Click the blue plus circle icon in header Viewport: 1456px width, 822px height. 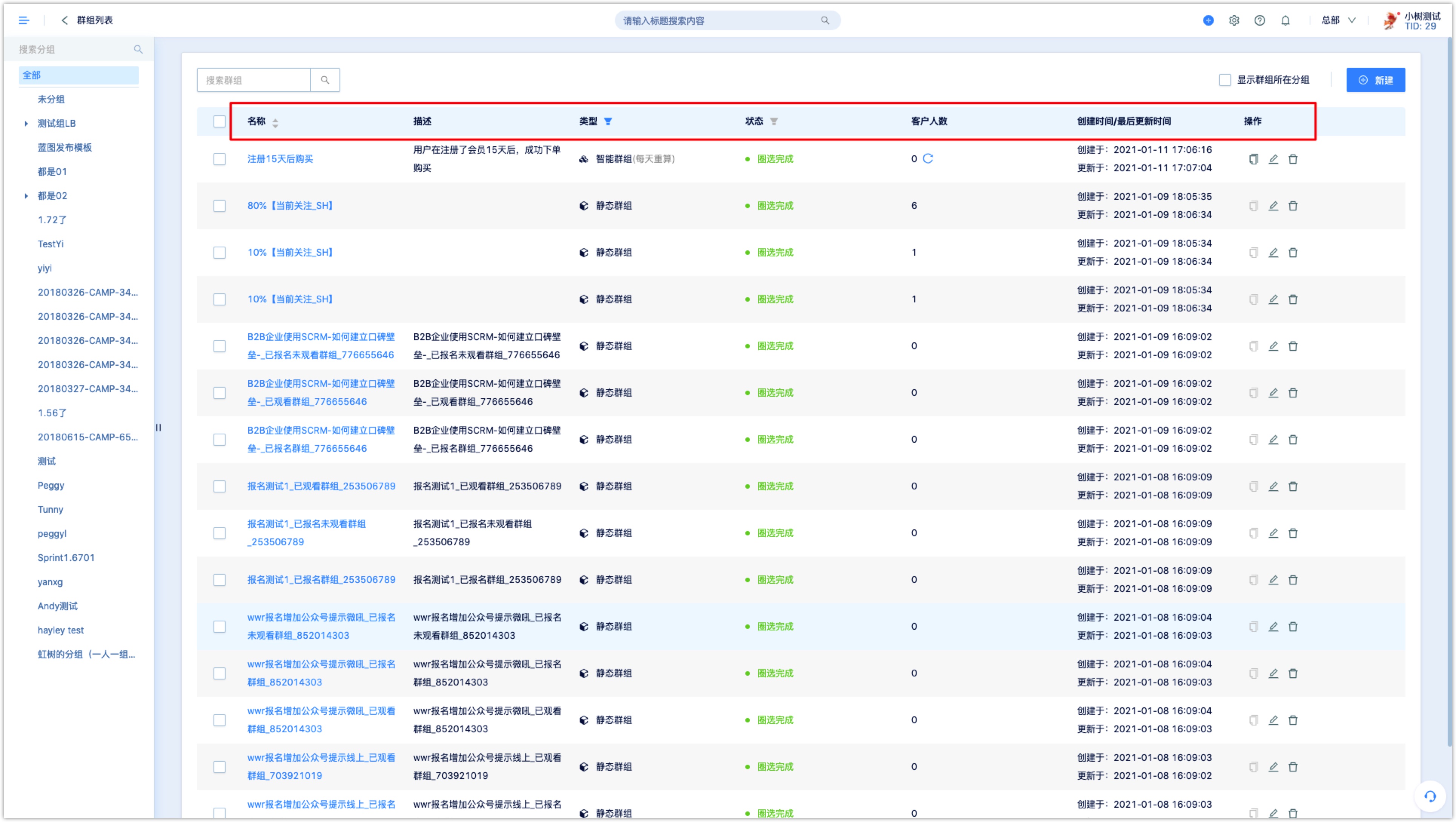(1208, 20)
